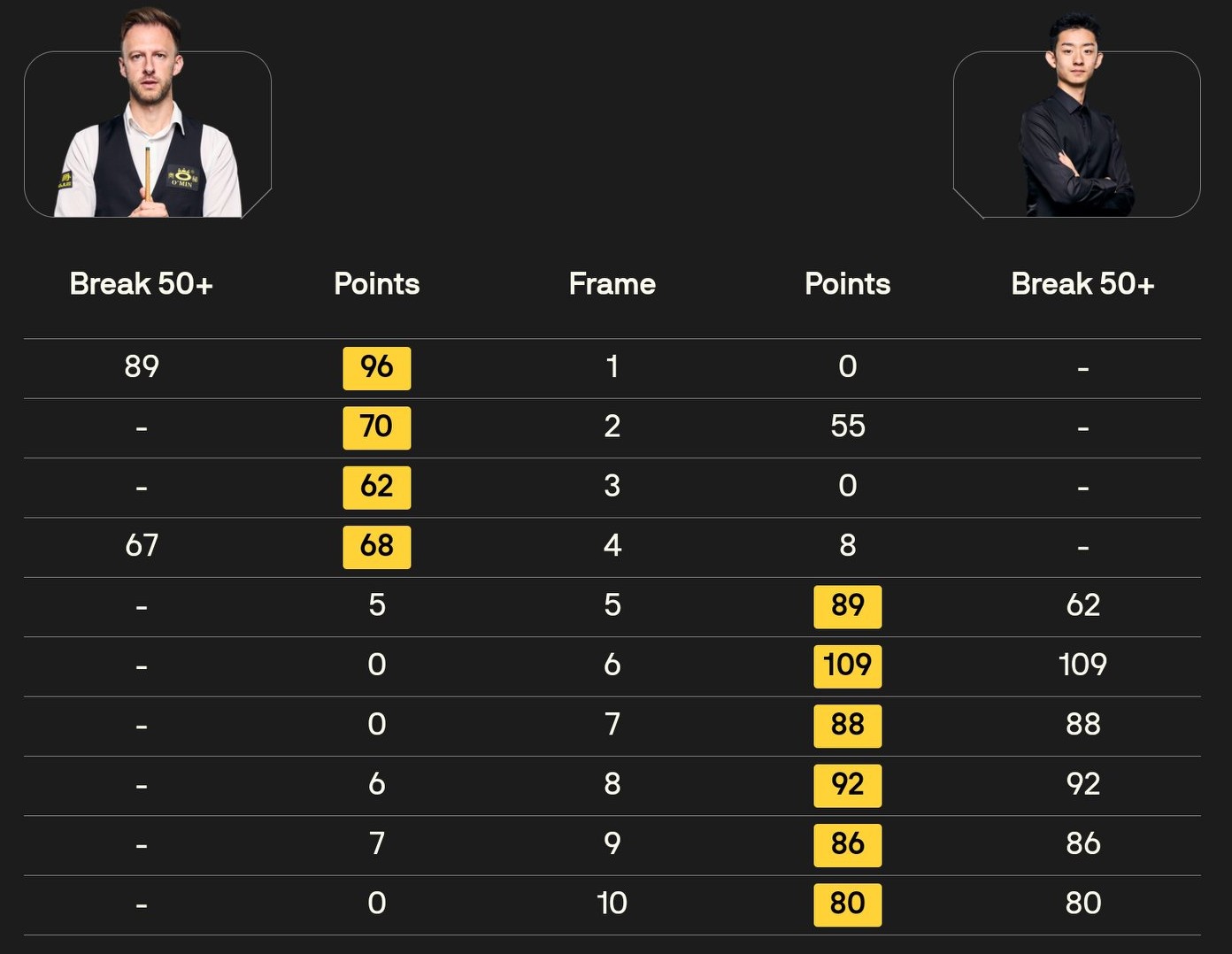Select the left Break 50+ column header
The image size is (1232, 954).
(x=142, y=284)
